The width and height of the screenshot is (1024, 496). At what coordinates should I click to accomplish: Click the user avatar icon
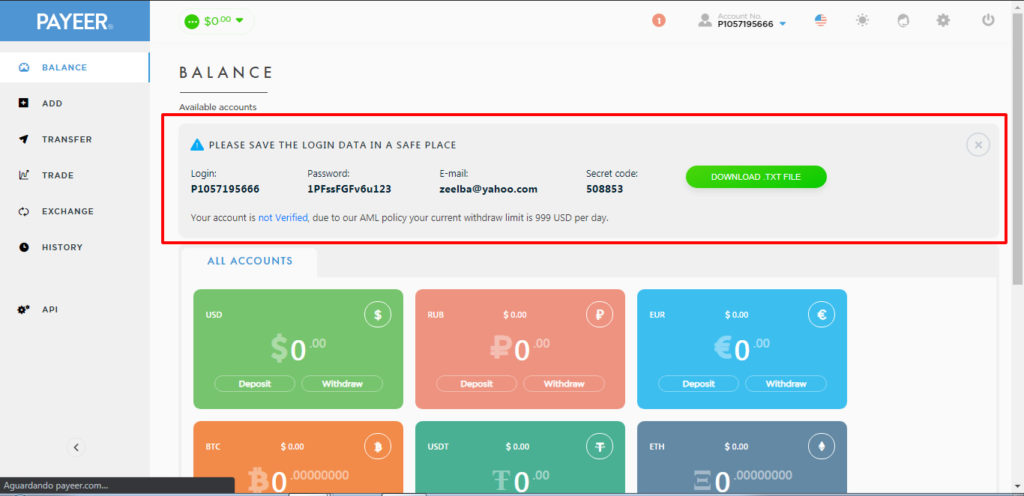[705, 20]
